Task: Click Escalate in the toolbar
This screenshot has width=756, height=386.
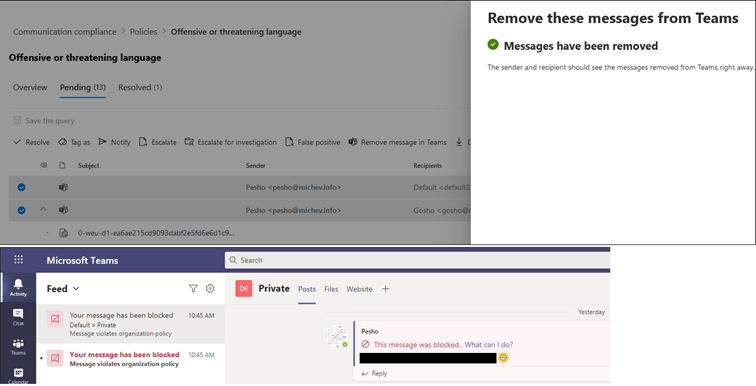Action: (158, 142)
